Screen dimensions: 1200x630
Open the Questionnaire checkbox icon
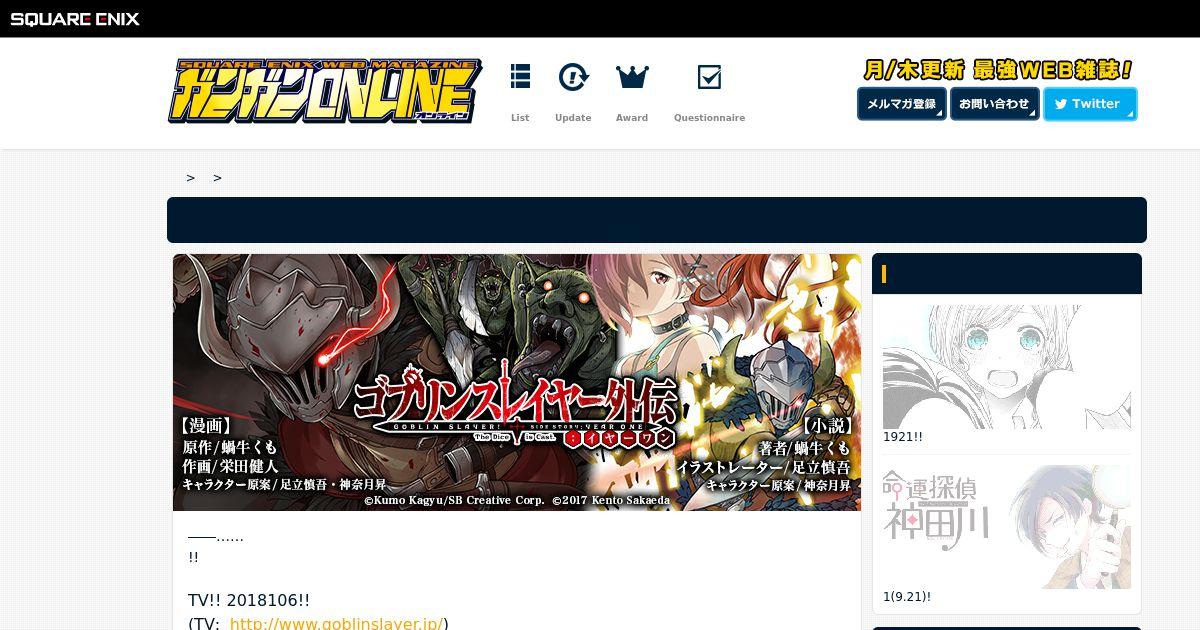coord(709,77)
